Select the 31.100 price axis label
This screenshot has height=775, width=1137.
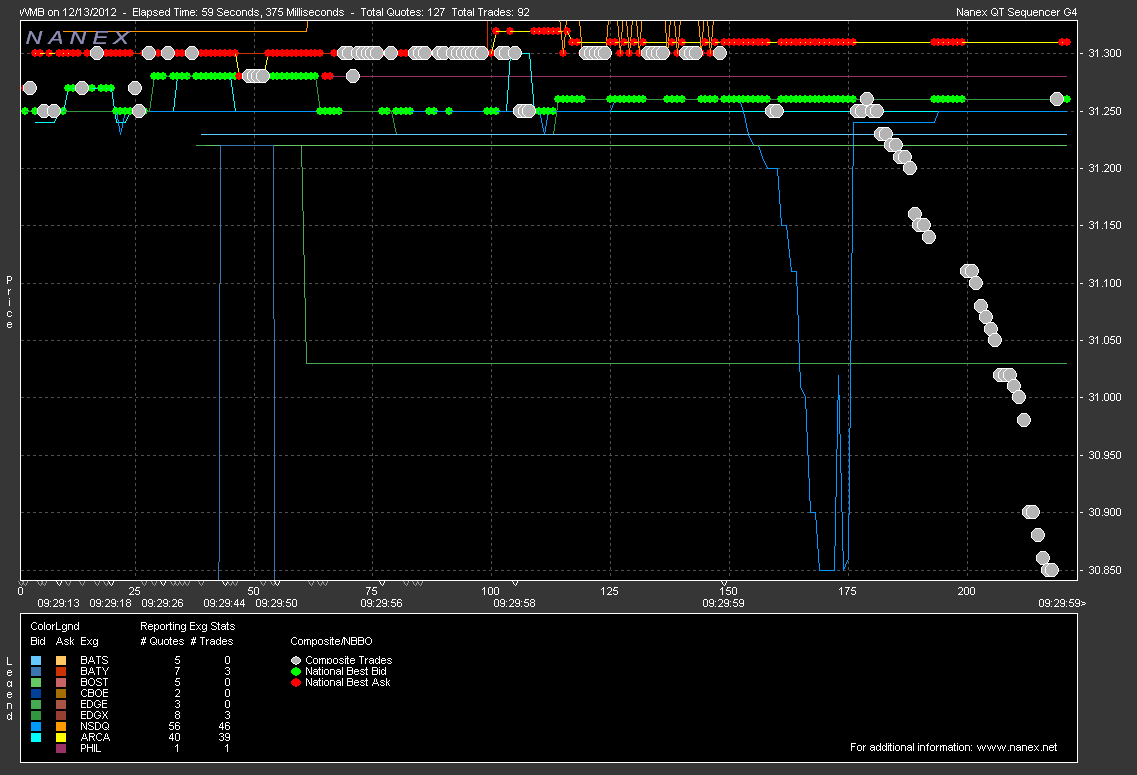pos(1104,283)
